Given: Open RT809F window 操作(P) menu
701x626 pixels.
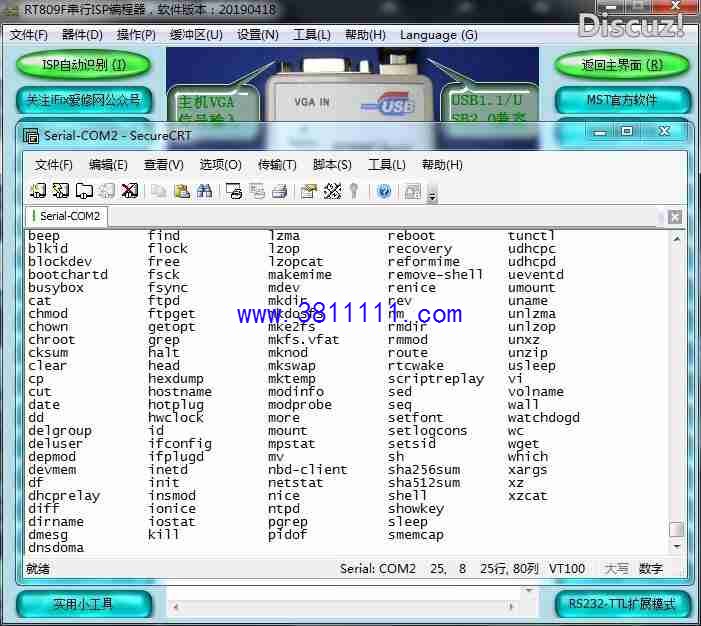Looking at the screenshot, I should click(136, 34).
